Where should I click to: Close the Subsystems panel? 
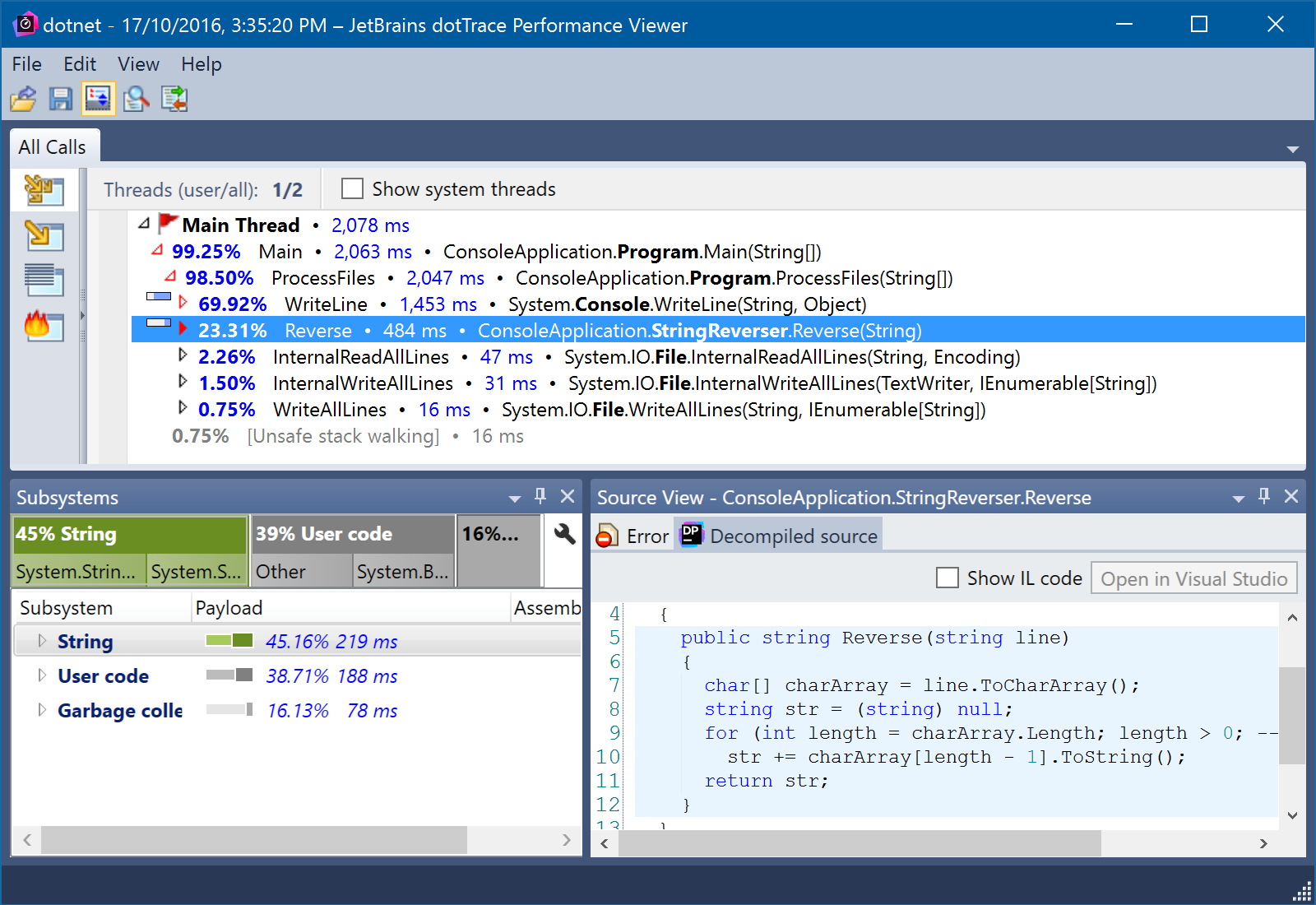pos(568,496)
